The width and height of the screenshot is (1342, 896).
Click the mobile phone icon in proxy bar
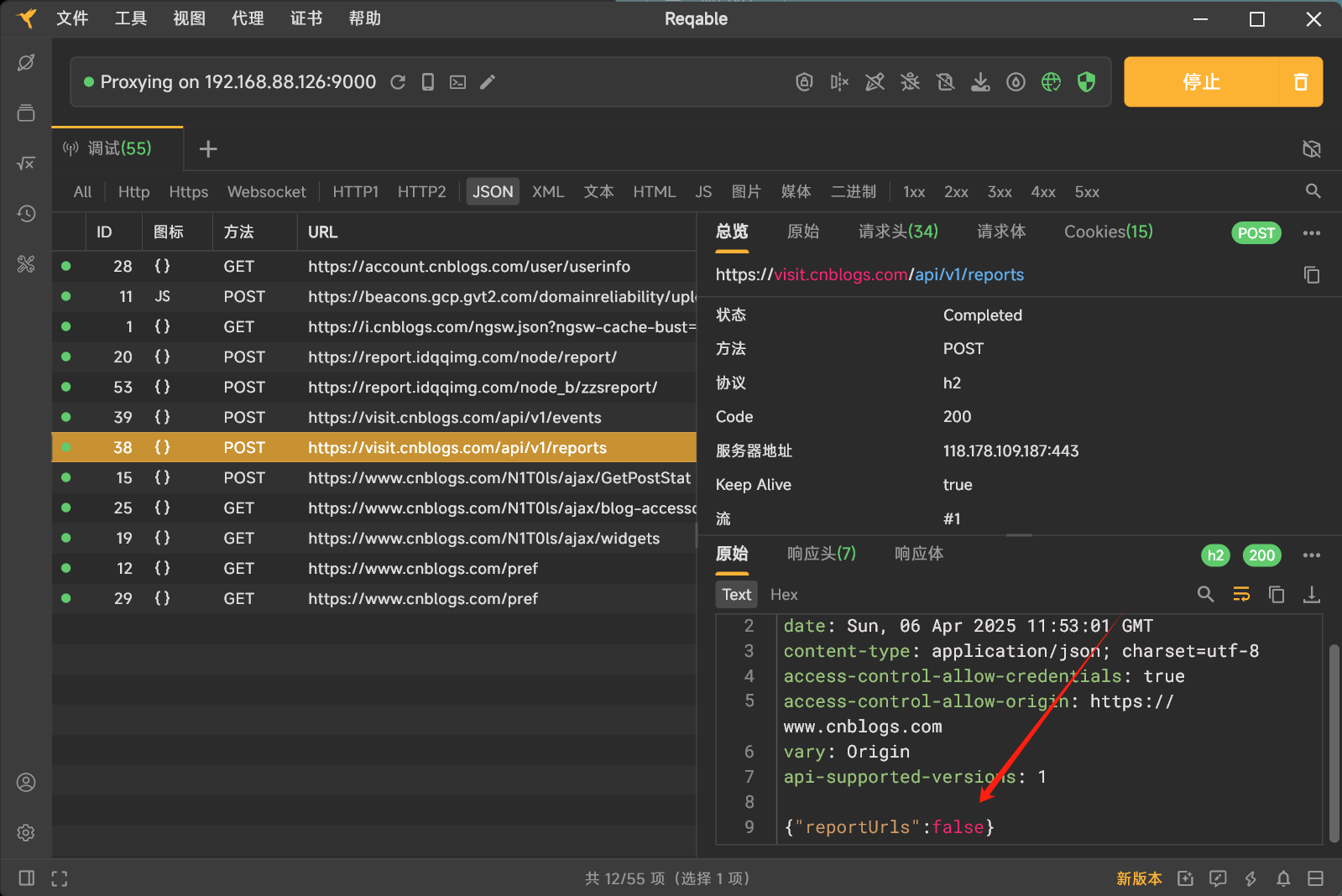click(427, 82)
